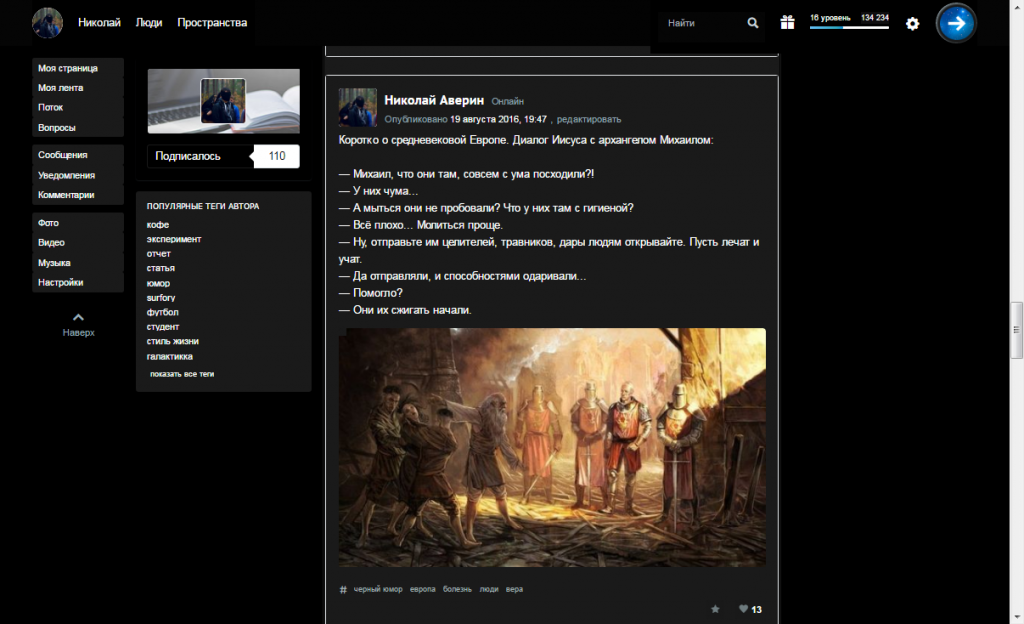Click the Онлайн status label
The height and width of the screenshot is (624, 1024).
[507, 101]
